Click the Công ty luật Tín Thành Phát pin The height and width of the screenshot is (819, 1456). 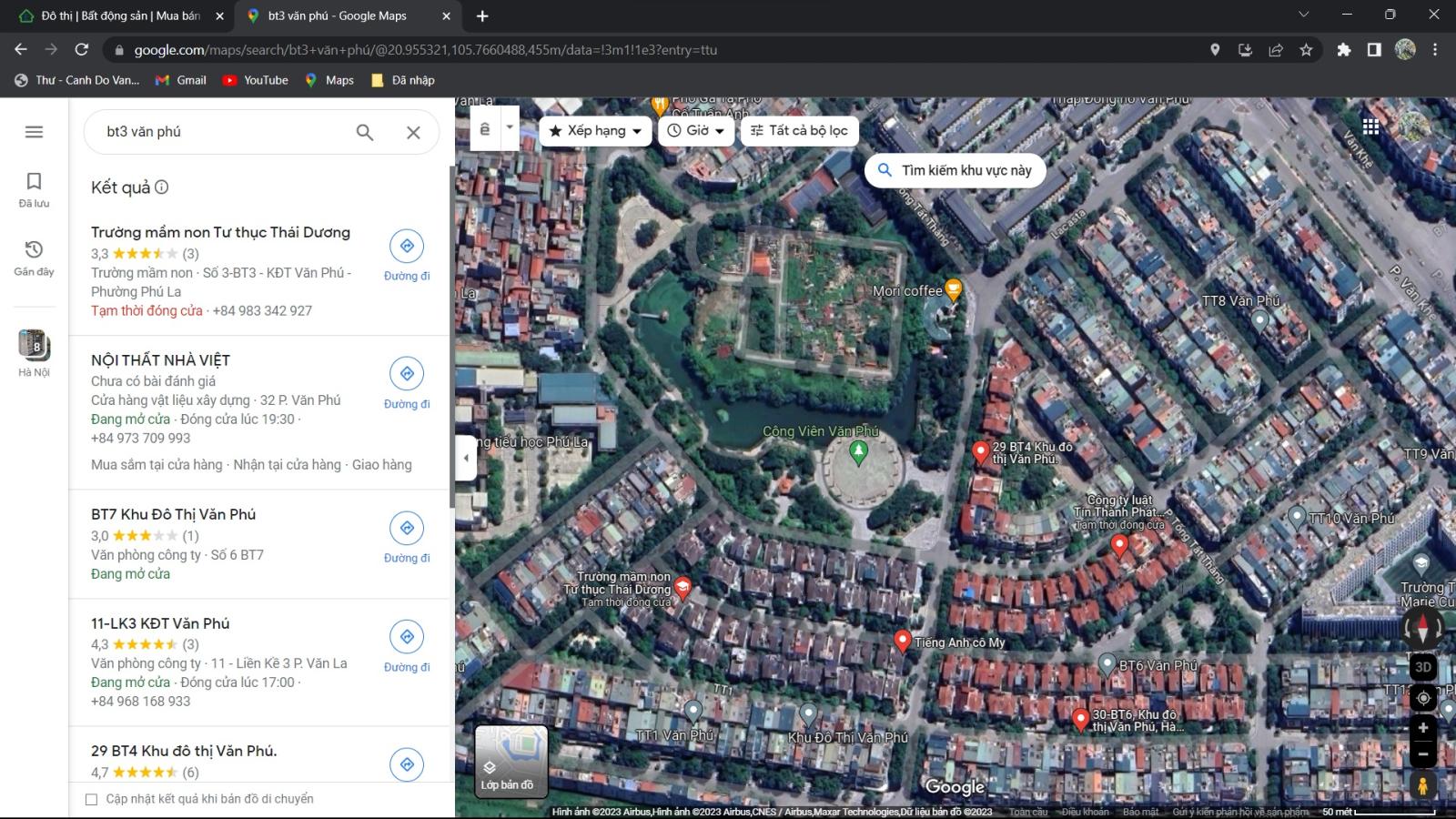coord(1119,544)
